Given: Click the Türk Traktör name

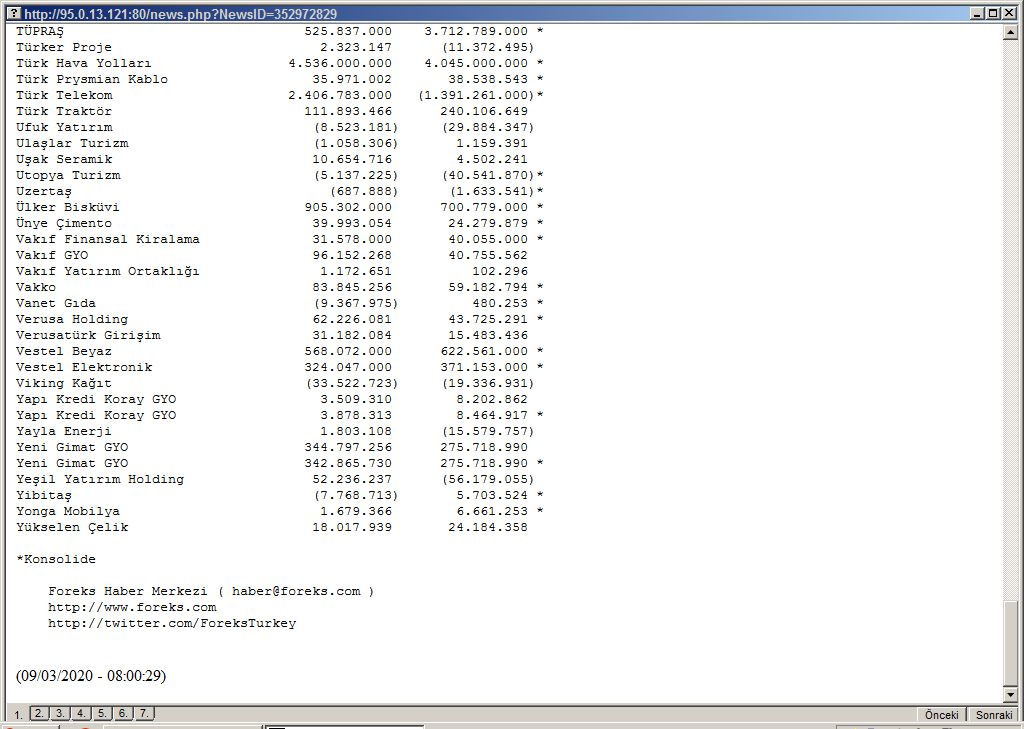Looking at the screenshot, I should click(x=64, y=111).
